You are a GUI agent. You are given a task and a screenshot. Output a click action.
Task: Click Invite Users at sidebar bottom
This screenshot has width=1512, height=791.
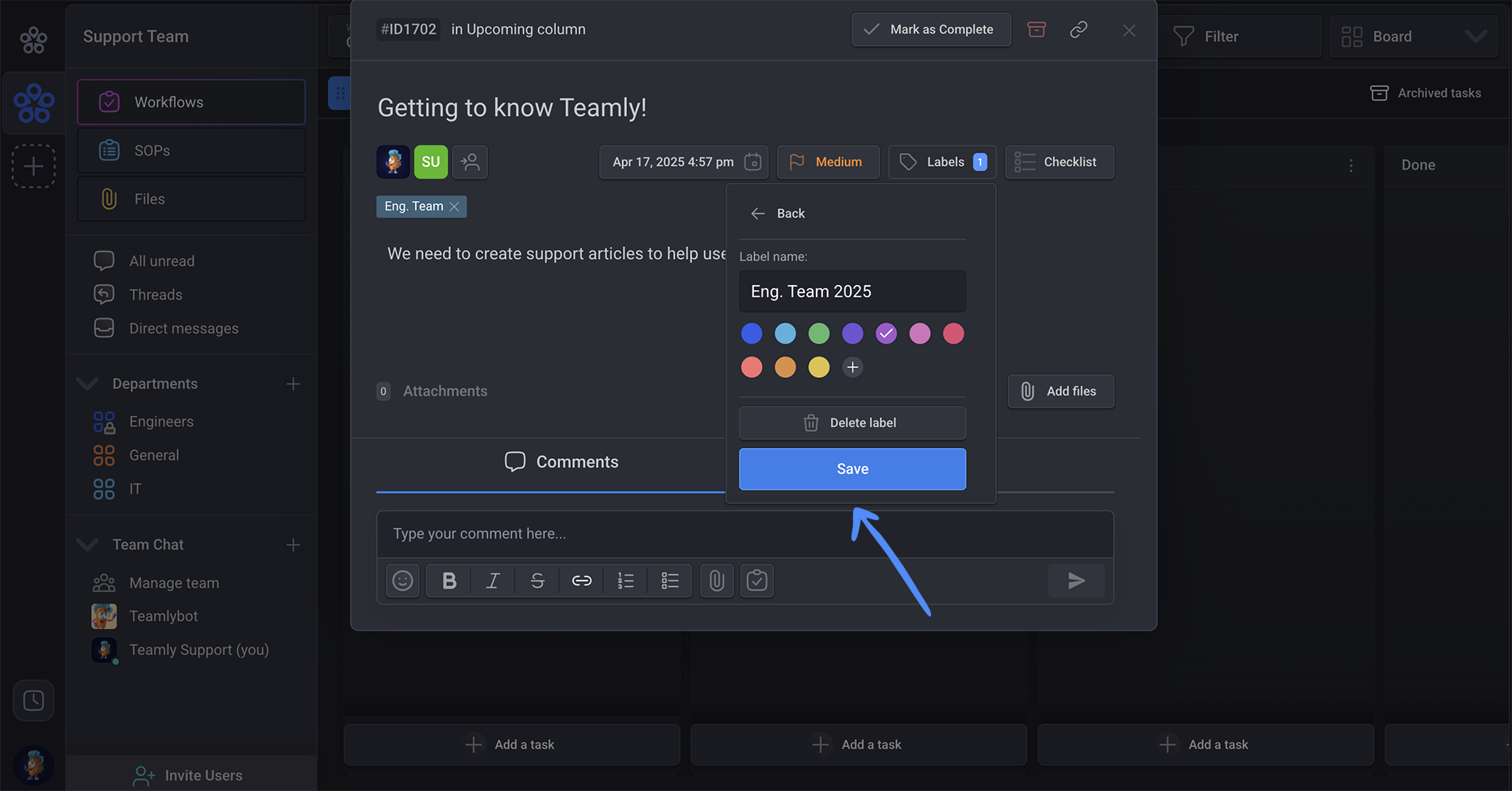(x=189, y=776)
